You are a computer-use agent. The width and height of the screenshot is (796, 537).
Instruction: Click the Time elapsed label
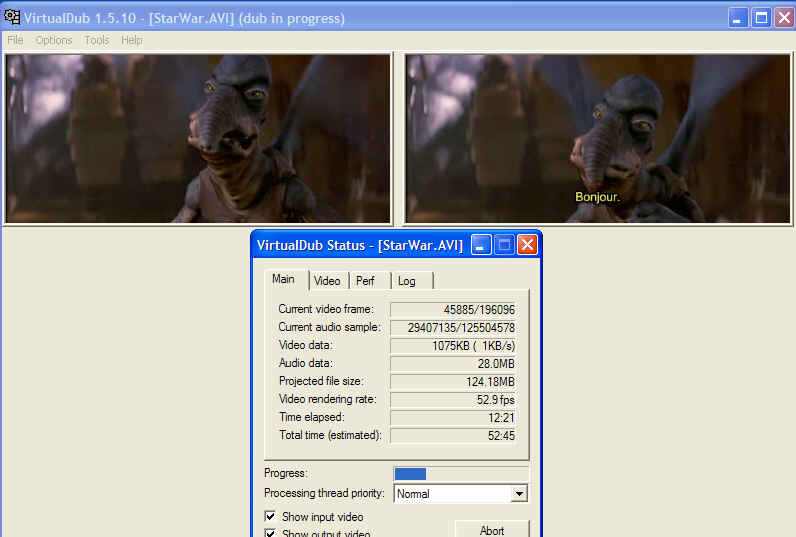point(311,417)
